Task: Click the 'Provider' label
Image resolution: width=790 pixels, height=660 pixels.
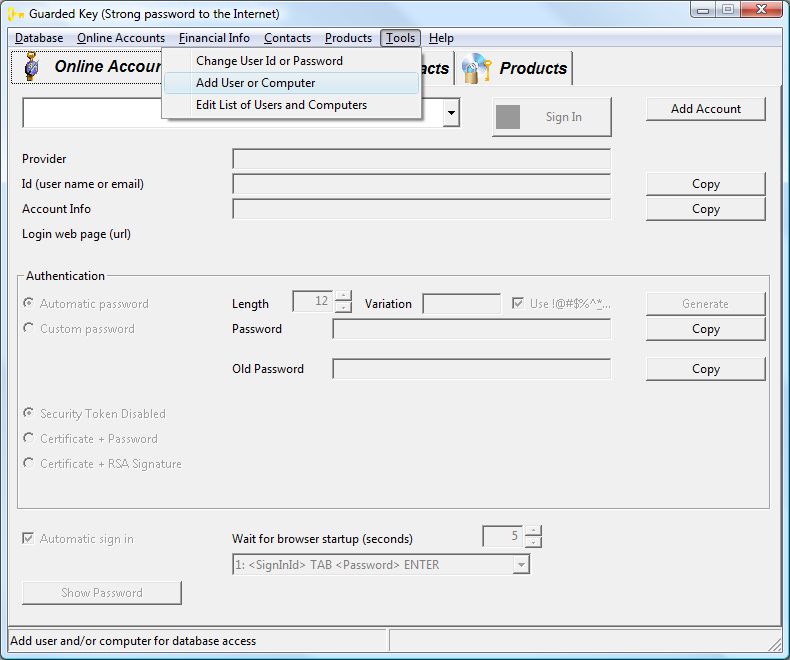Action: [x=44, y=159]
